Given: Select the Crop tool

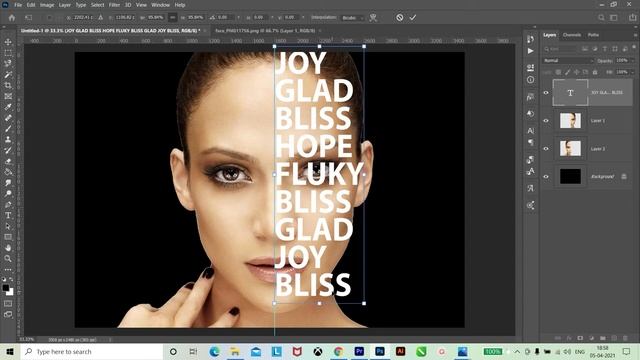Looking at the screenshot, I should (8, 85).
